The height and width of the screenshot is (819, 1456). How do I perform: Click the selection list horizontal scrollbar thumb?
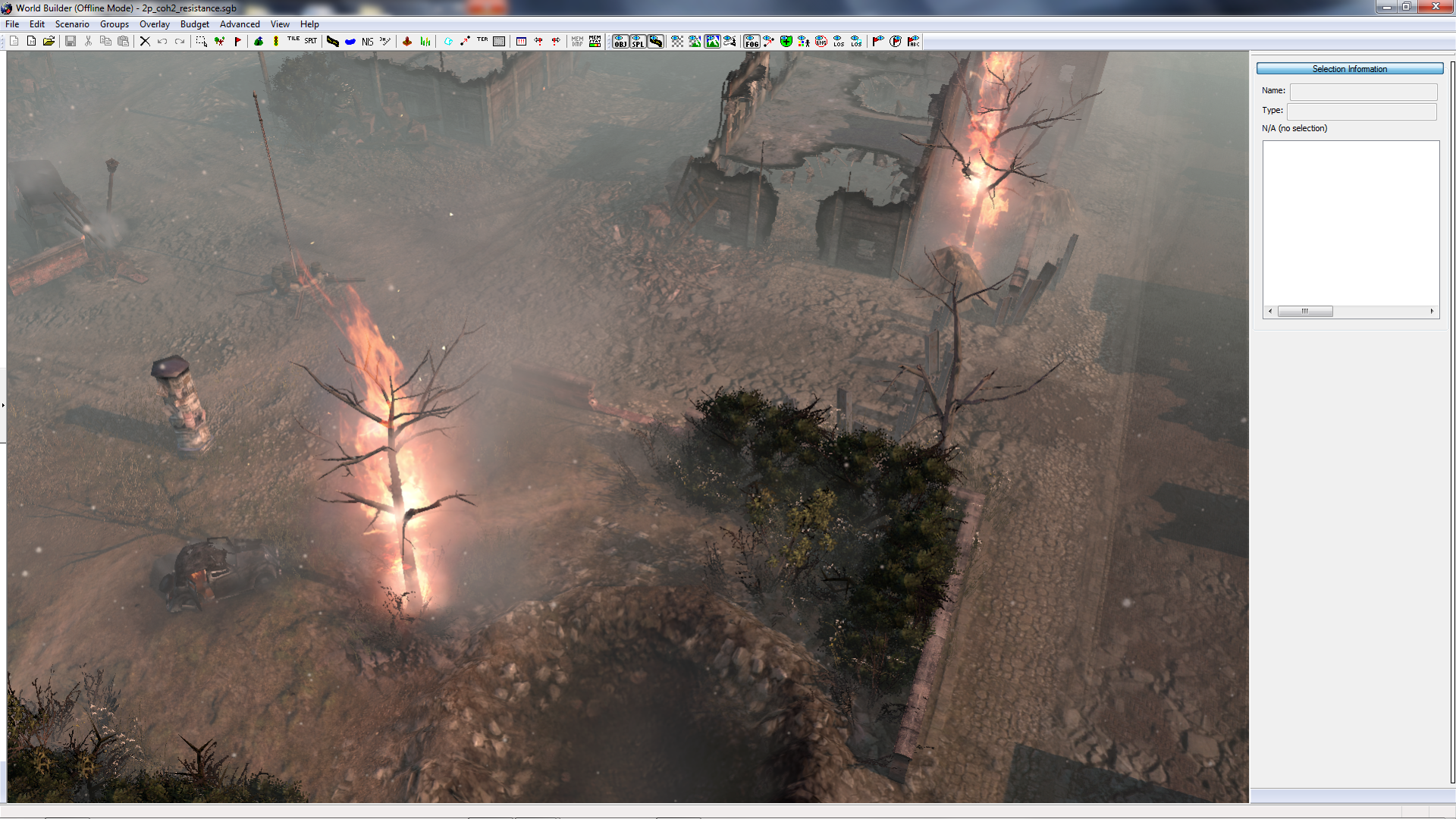pyautogui.click(x=1305, y=311)
